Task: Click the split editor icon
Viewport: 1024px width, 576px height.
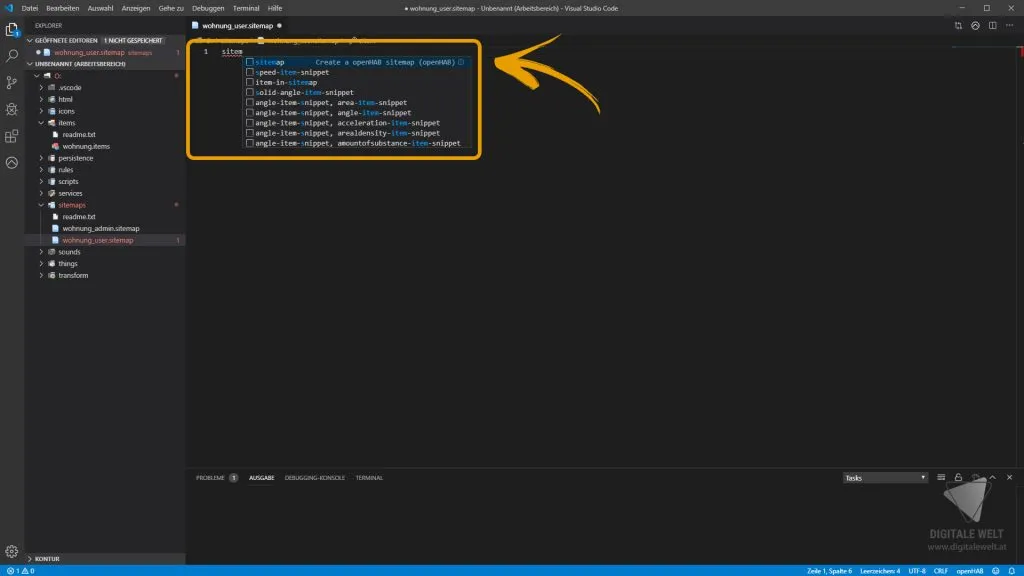Action: point(993,25)
